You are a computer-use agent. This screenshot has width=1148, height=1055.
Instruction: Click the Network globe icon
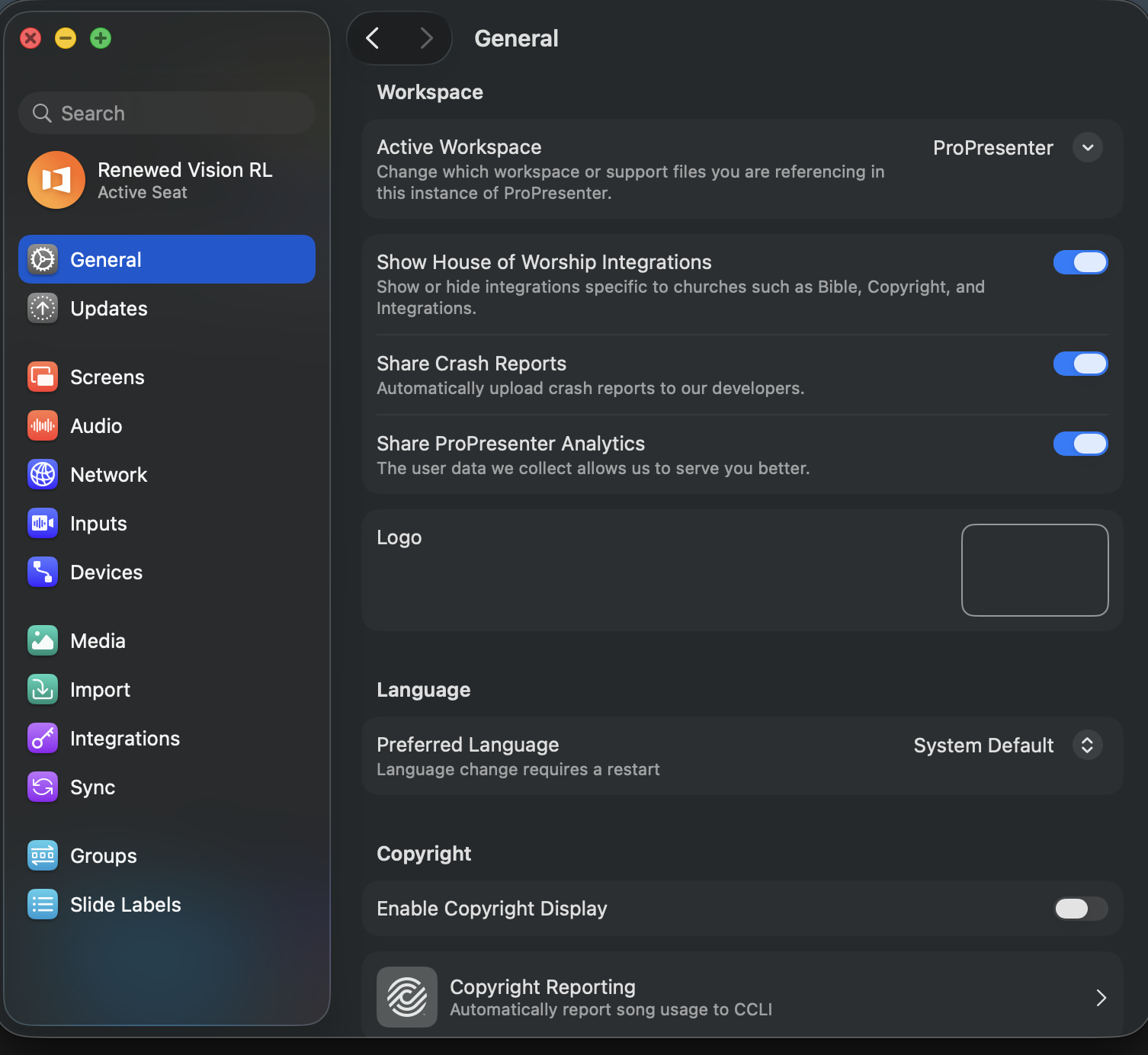click(x=43, y=475)
